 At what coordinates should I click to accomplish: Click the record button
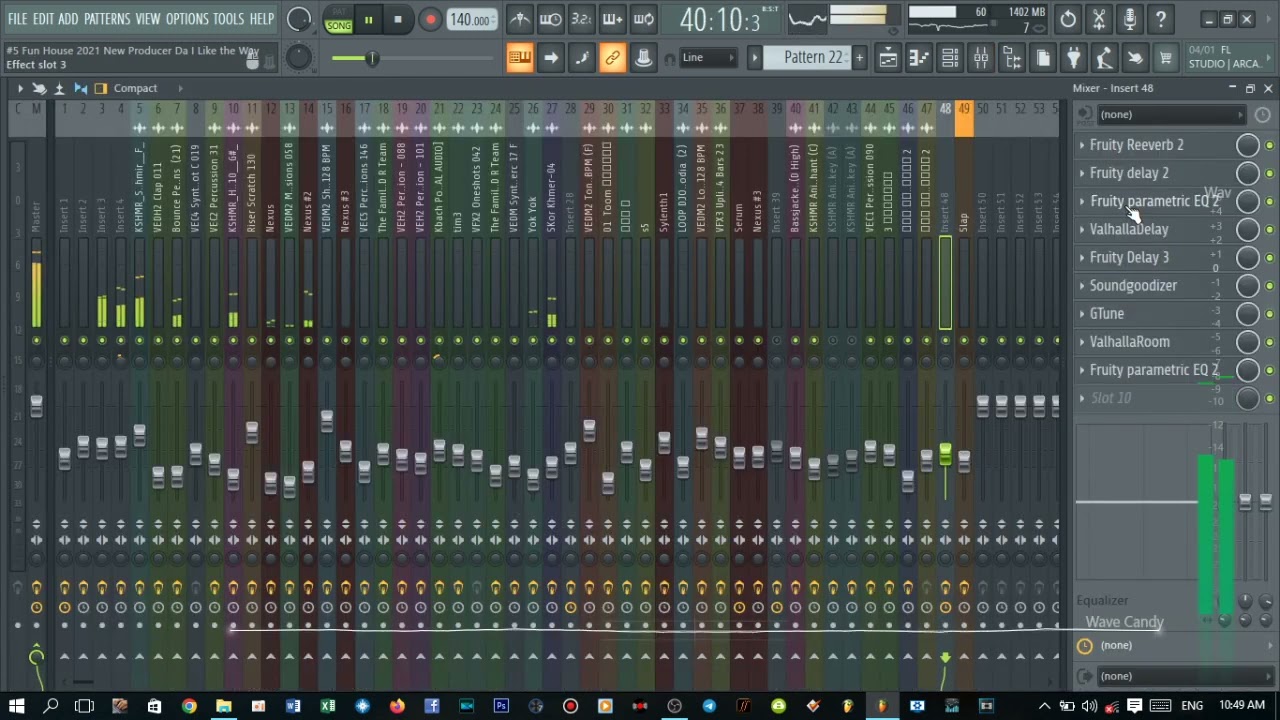point(430,20)
